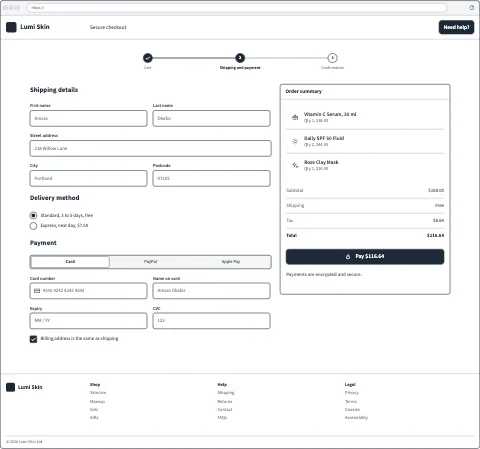Click the City input field
Image resolution: width=480 pixels, height=449 pixels.
[88, 178]
